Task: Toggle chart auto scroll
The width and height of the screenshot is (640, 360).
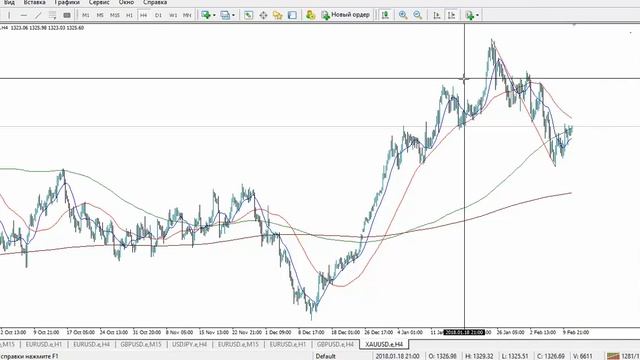Action: [437, 15]
